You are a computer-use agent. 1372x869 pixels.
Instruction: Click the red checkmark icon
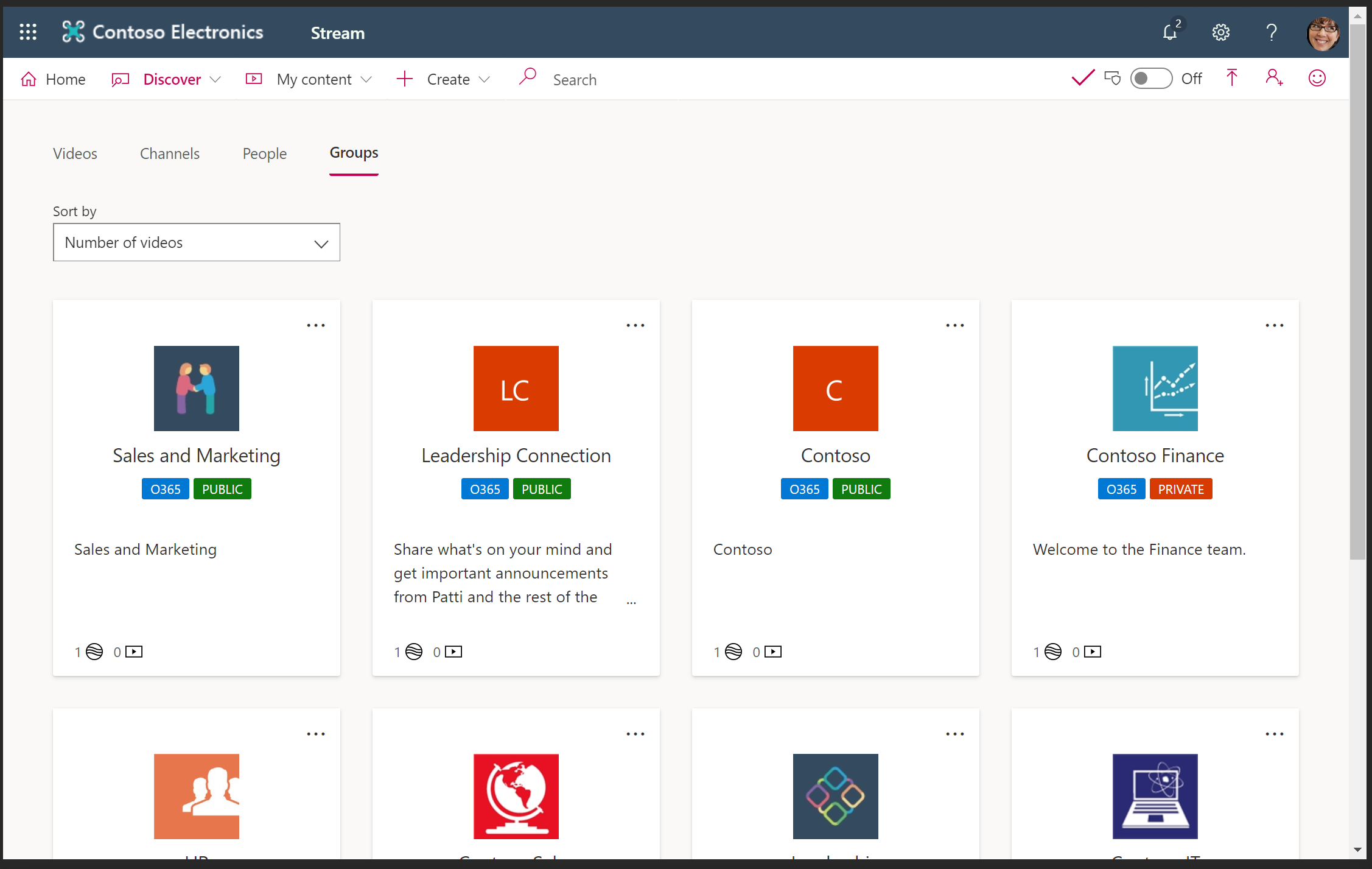click(1083, 78)
